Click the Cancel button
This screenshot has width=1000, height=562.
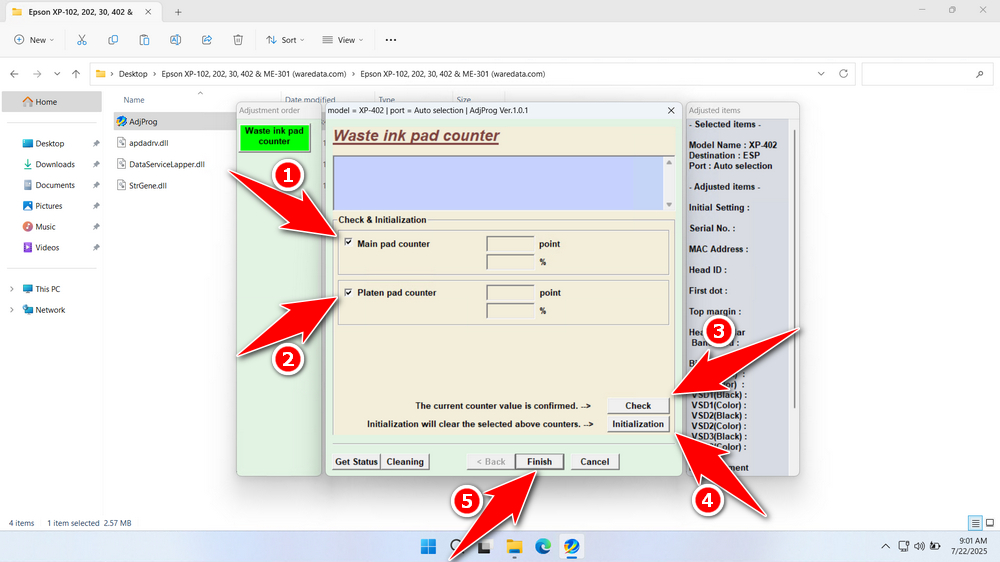point(594,462)
